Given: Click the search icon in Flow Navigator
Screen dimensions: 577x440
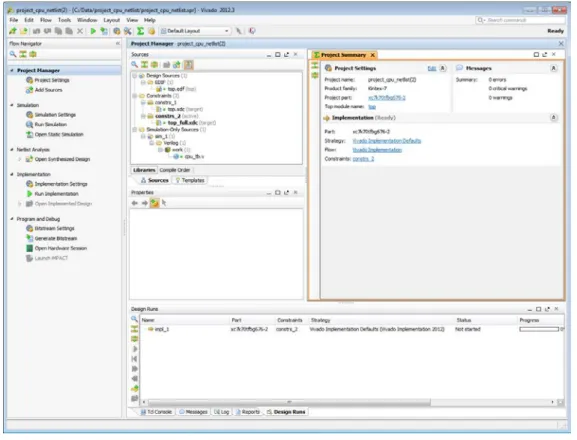Looking at the screenshot, I should (x=13, y=54).
